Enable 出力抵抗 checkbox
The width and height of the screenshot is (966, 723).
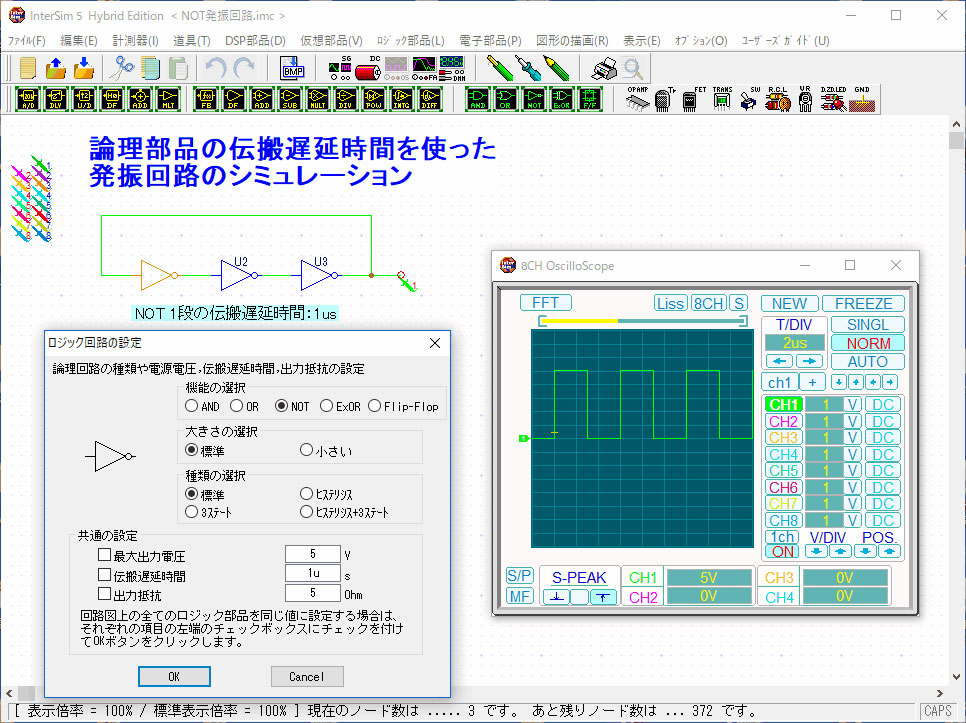pyautogui.click(x=104, y=594)
